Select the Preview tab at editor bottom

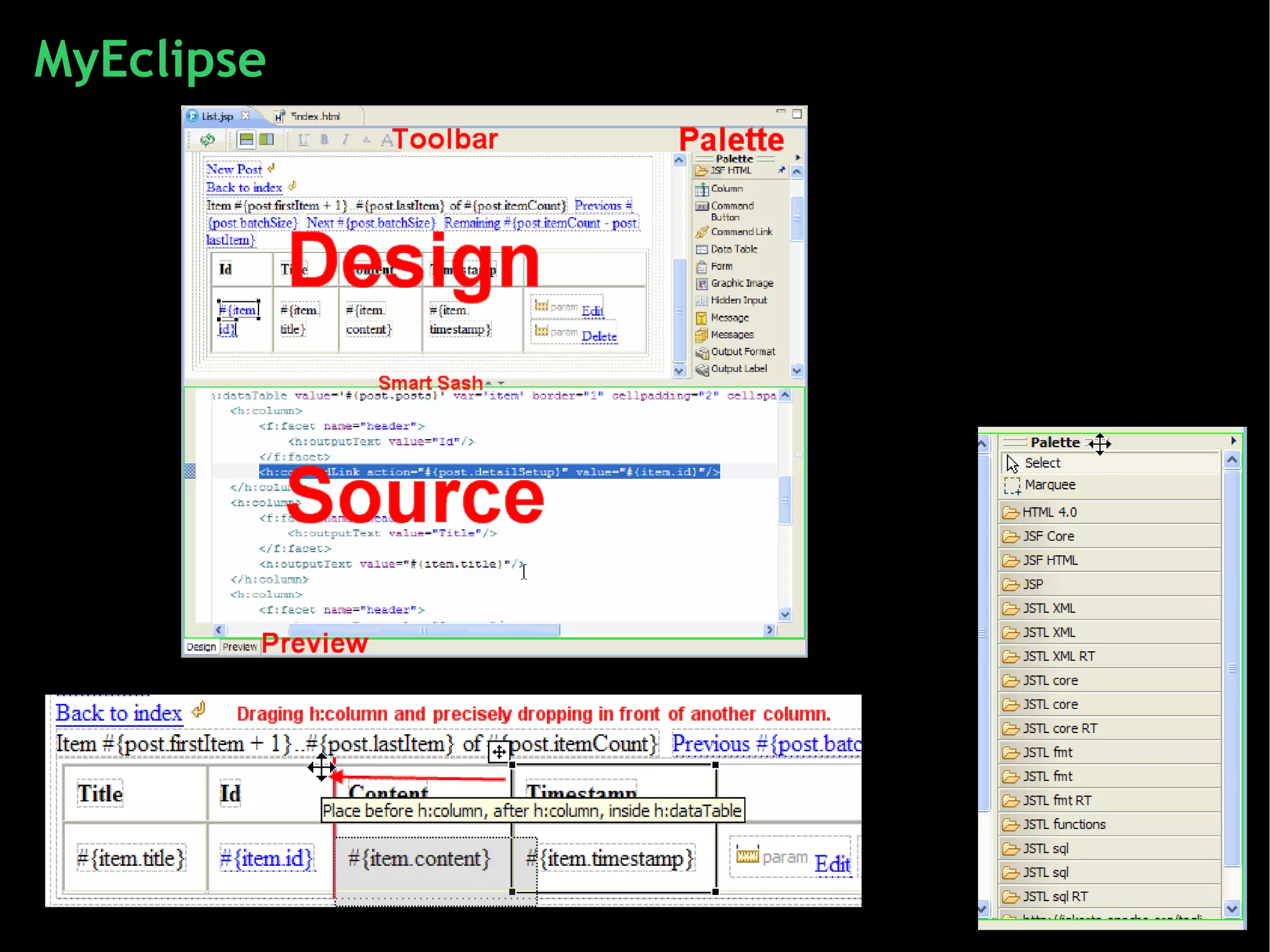click(x=239, y=647)
